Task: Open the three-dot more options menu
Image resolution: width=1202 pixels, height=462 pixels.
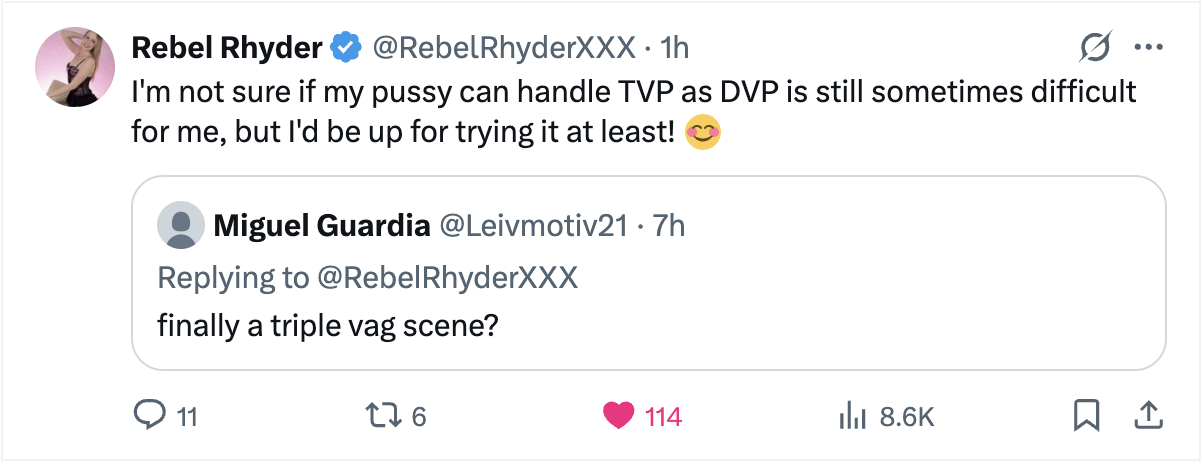Action: (x=1147, y=48)
